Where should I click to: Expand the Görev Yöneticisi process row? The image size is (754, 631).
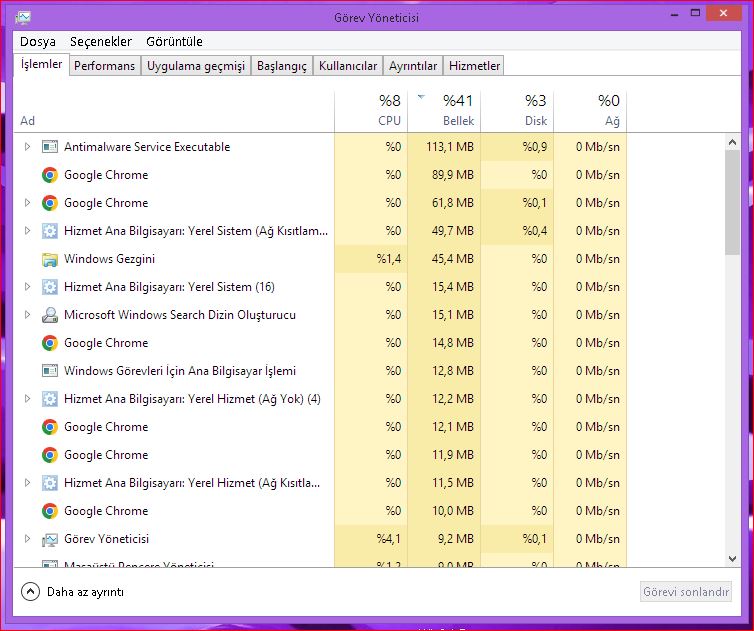[27, 539]
